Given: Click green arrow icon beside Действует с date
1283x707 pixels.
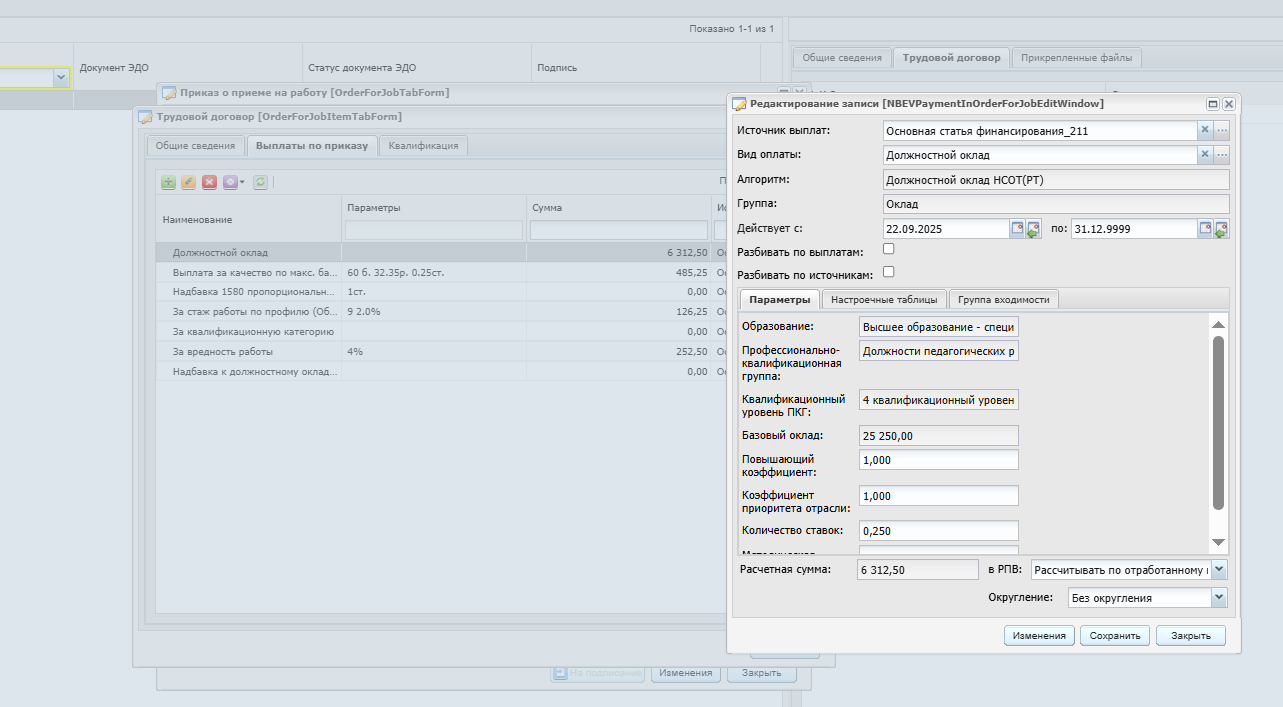Looking at the screenshot, I should point(1033,229).
